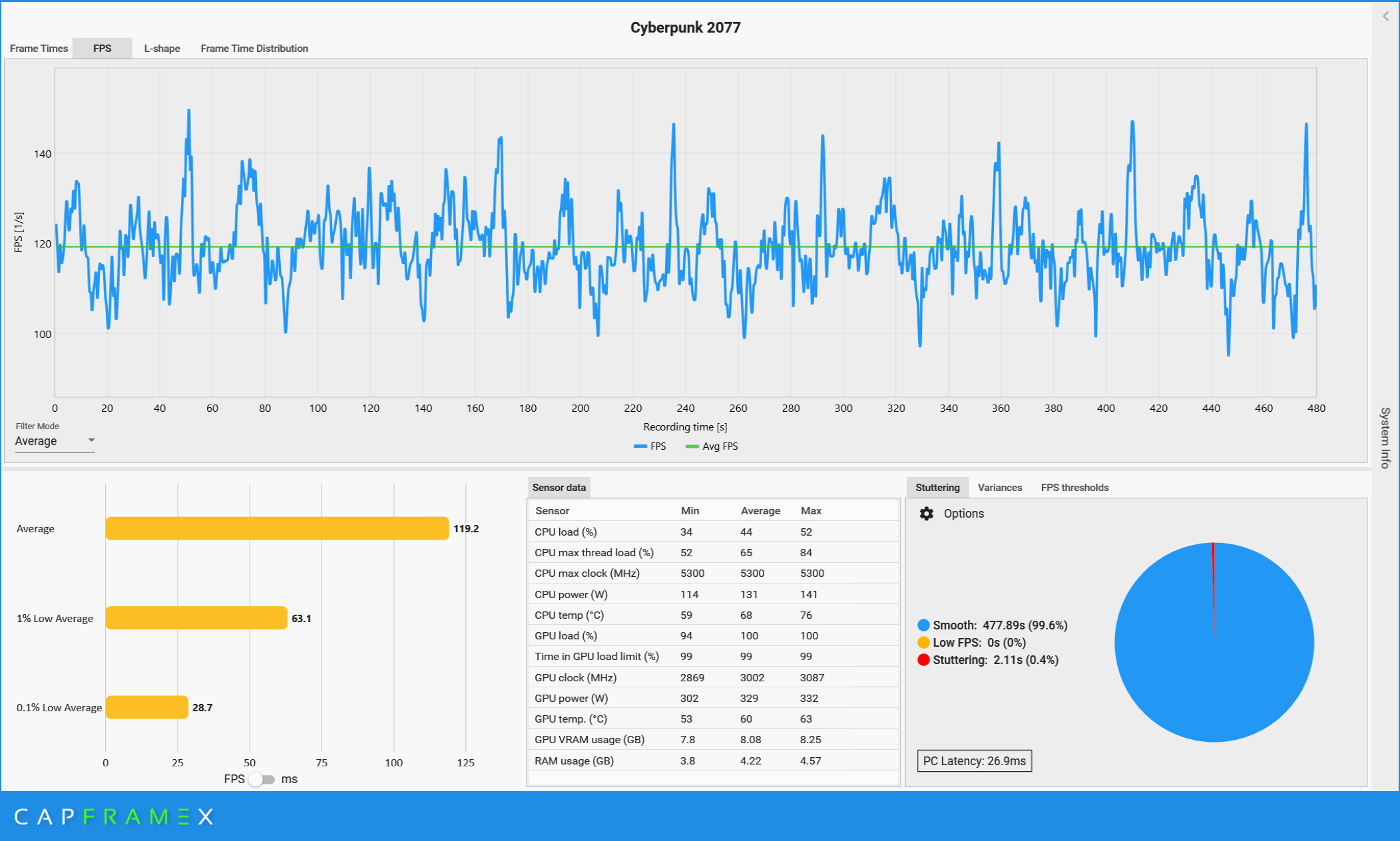The height and width of the screenshot is (841, 1400).
Task: Open the L-shape tab
Action: (x=162, y=49)
